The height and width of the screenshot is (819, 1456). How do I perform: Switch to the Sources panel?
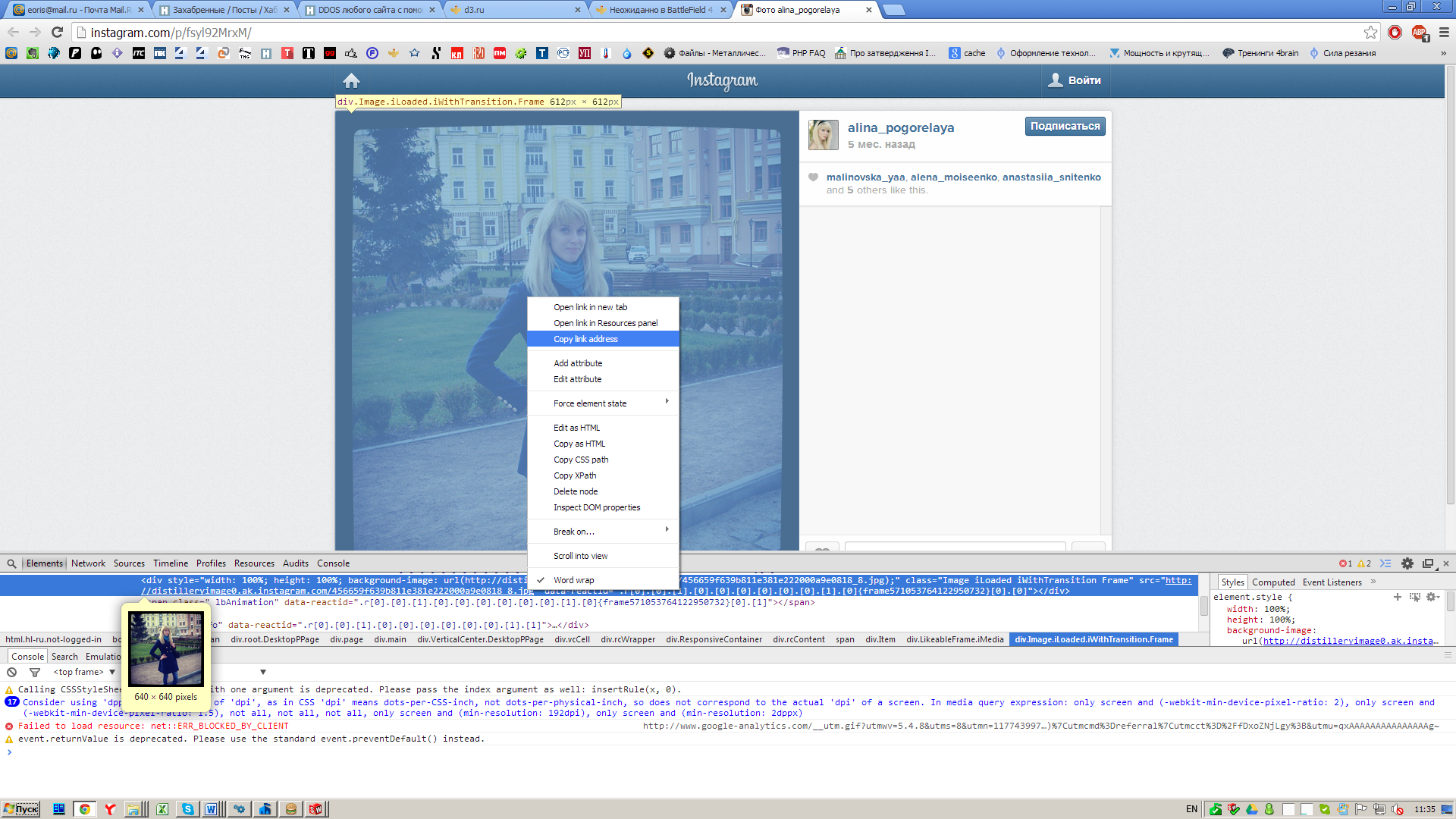(x=129, y=563)
